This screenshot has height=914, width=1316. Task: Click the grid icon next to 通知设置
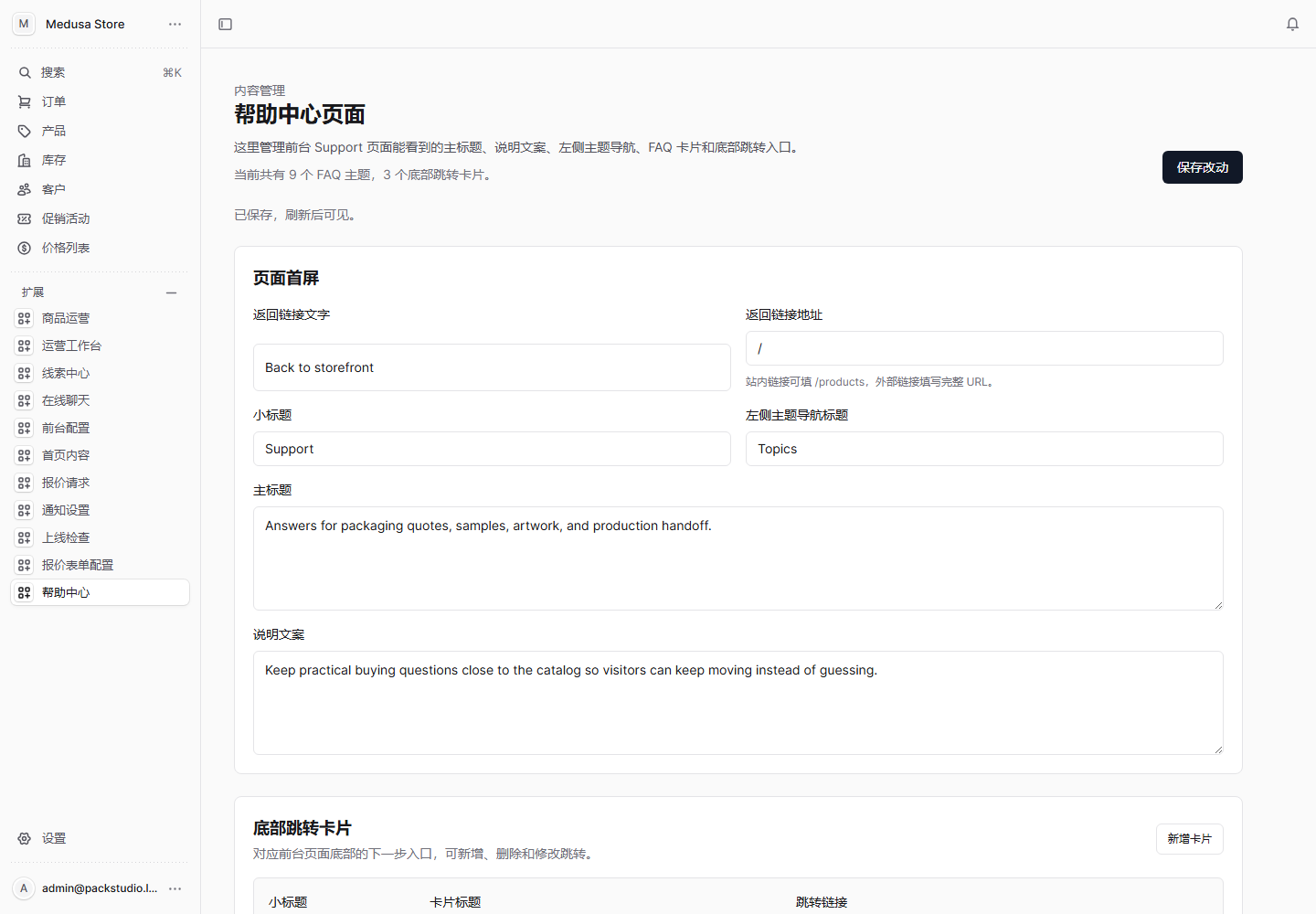tap(25, 510)
